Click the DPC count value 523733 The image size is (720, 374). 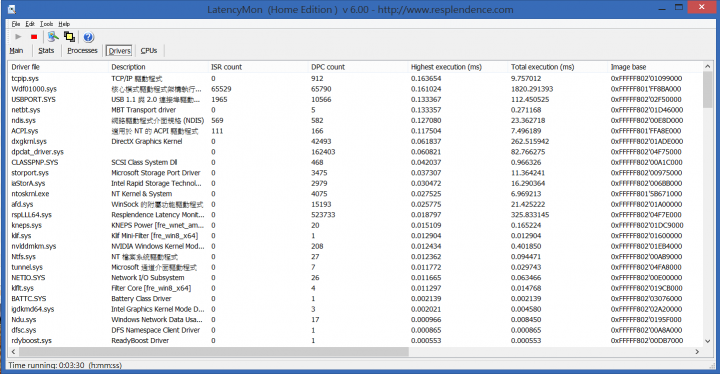pyautogui.click(x=324, y=215)
